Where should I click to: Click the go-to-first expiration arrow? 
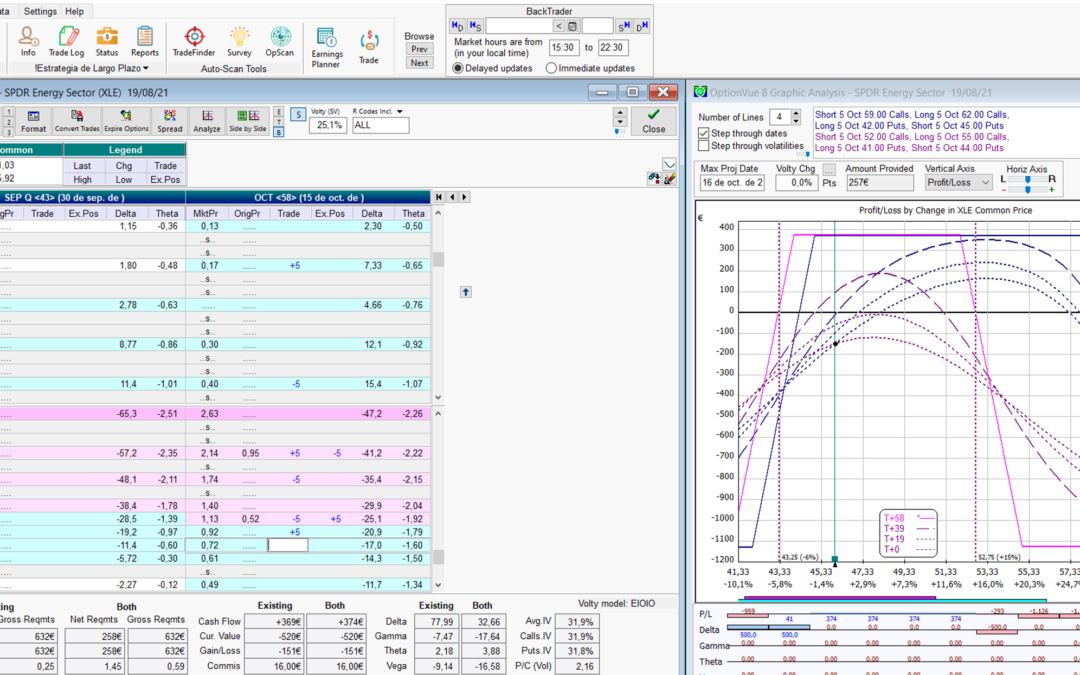click(439, 197)
